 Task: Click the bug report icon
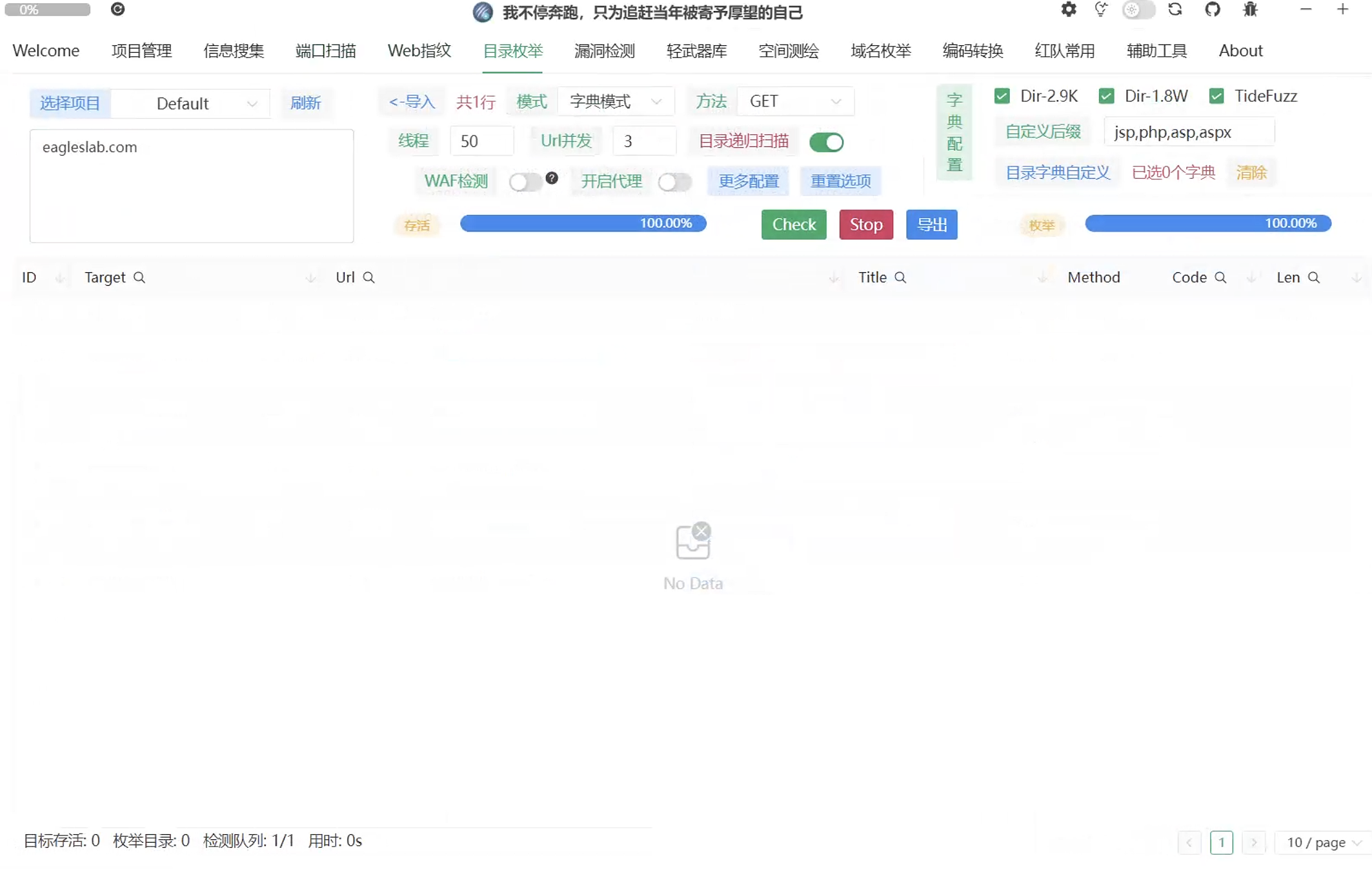point(1250,10)
